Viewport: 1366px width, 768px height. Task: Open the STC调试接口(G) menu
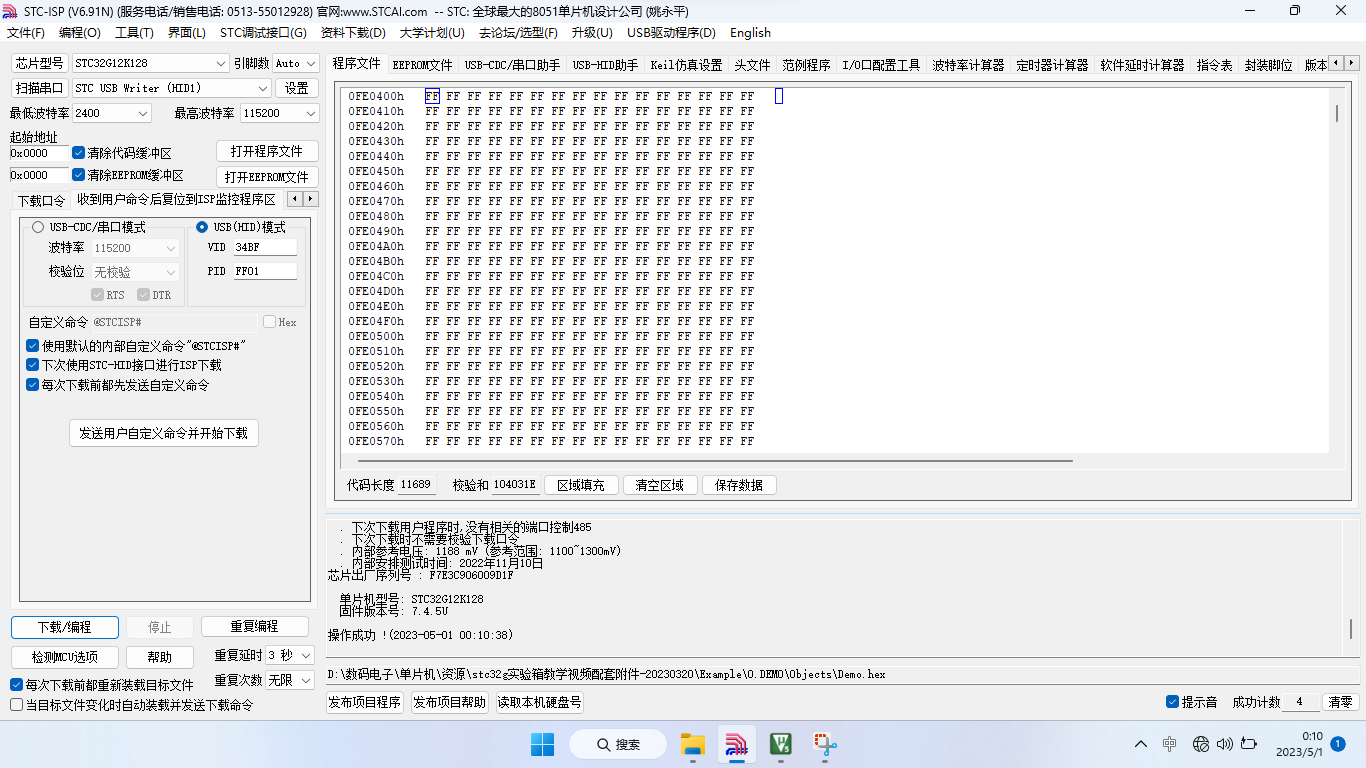tap(263, 33)
